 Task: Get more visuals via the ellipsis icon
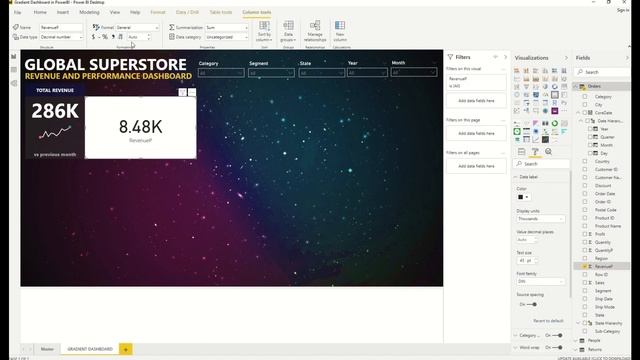564,111
